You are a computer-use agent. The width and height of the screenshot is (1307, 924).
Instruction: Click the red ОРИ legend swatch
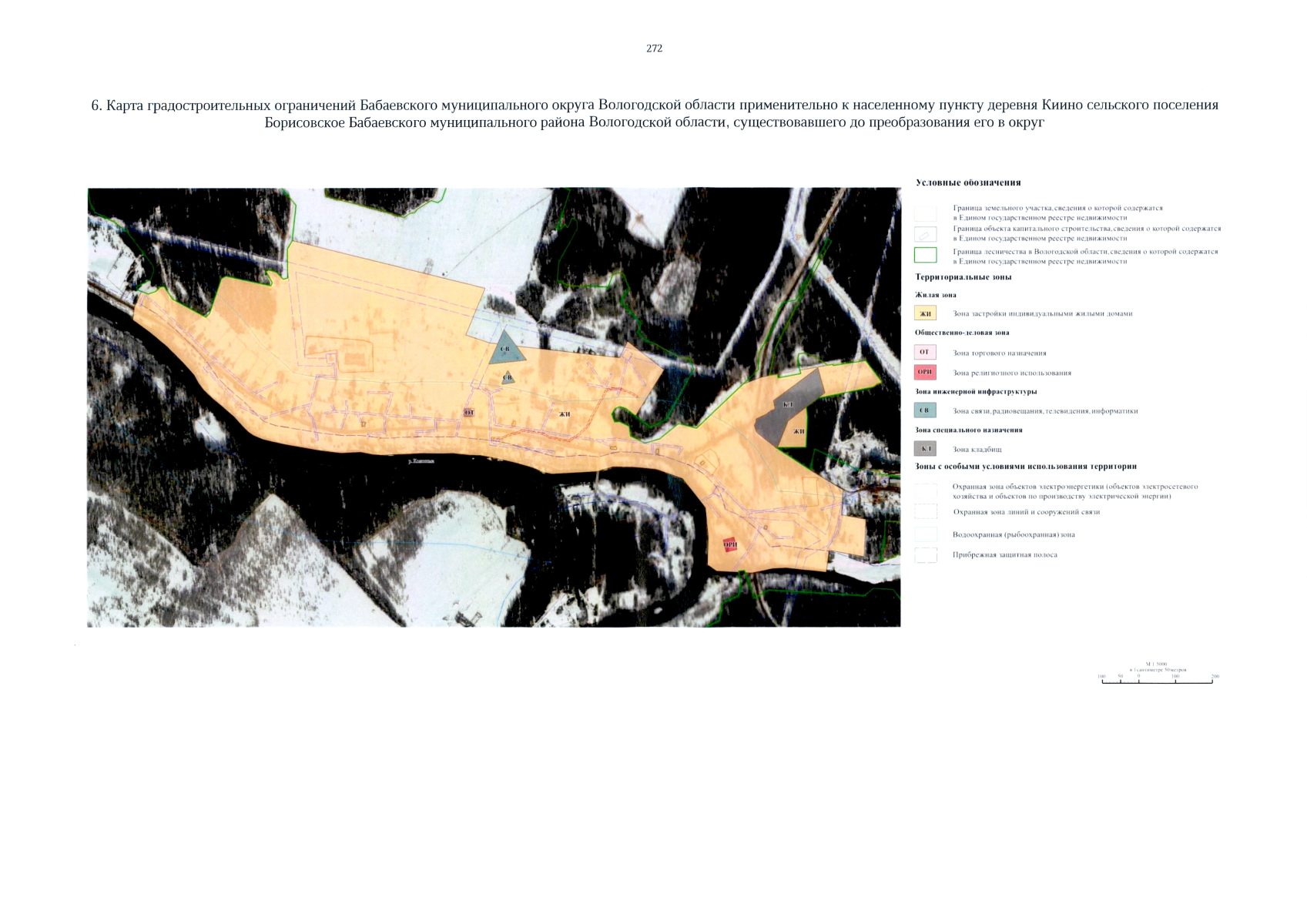click(x=925, y=373)
